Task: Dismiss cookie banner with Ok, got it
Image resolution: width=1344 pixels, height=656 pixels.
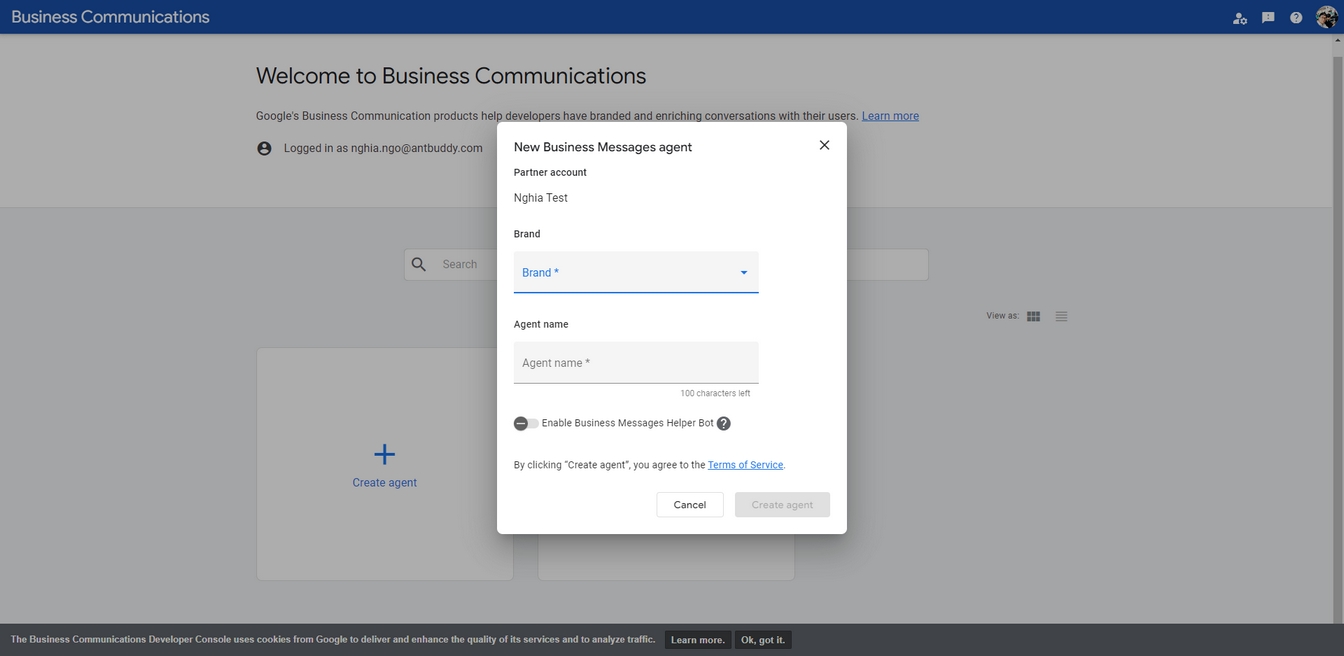Action: click(763, 640)
